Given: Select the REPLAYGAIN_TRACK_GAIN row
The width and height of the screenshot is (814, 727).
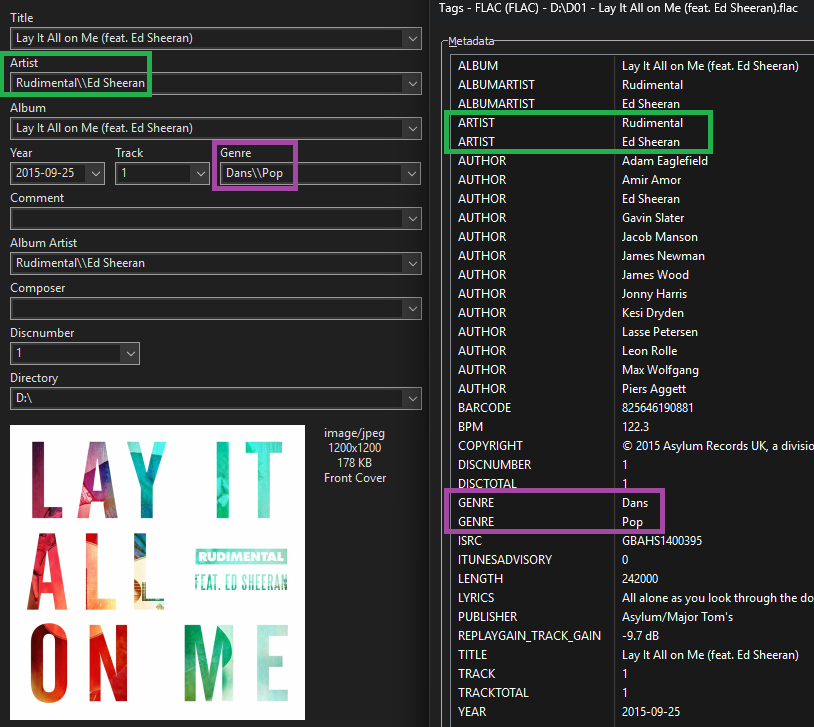Looking at the screenshot, I should tap(632, 636).
